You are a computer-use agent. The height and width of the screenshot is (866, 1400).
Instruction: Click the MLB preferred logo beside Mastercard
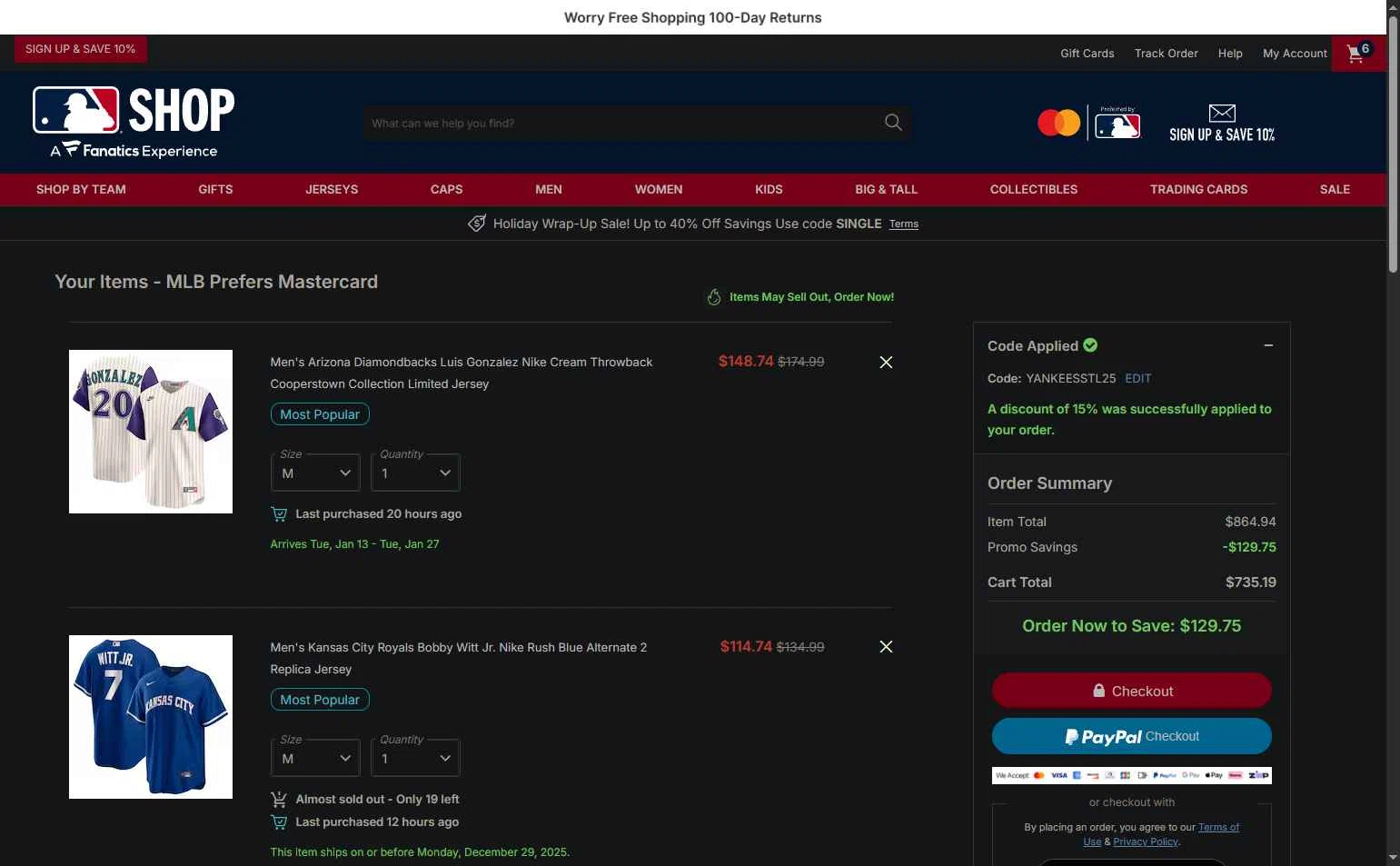click(x=1117, y=123)
